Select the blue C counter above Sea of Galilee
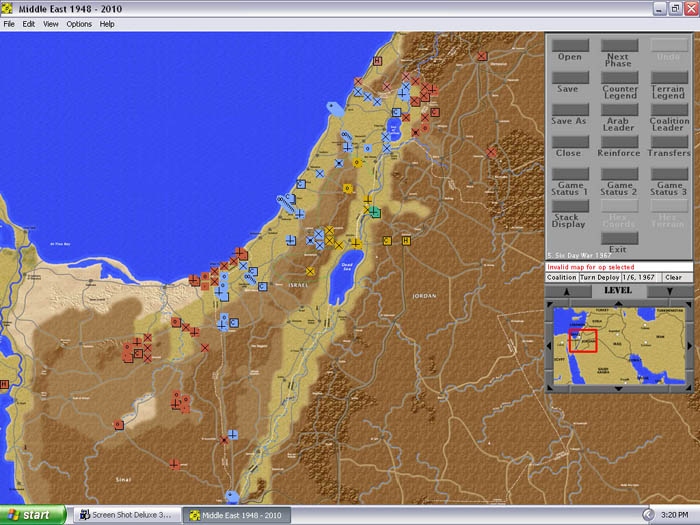Image resolution: width=700 pixels, height=525 pixels. [x=396, y=112]
